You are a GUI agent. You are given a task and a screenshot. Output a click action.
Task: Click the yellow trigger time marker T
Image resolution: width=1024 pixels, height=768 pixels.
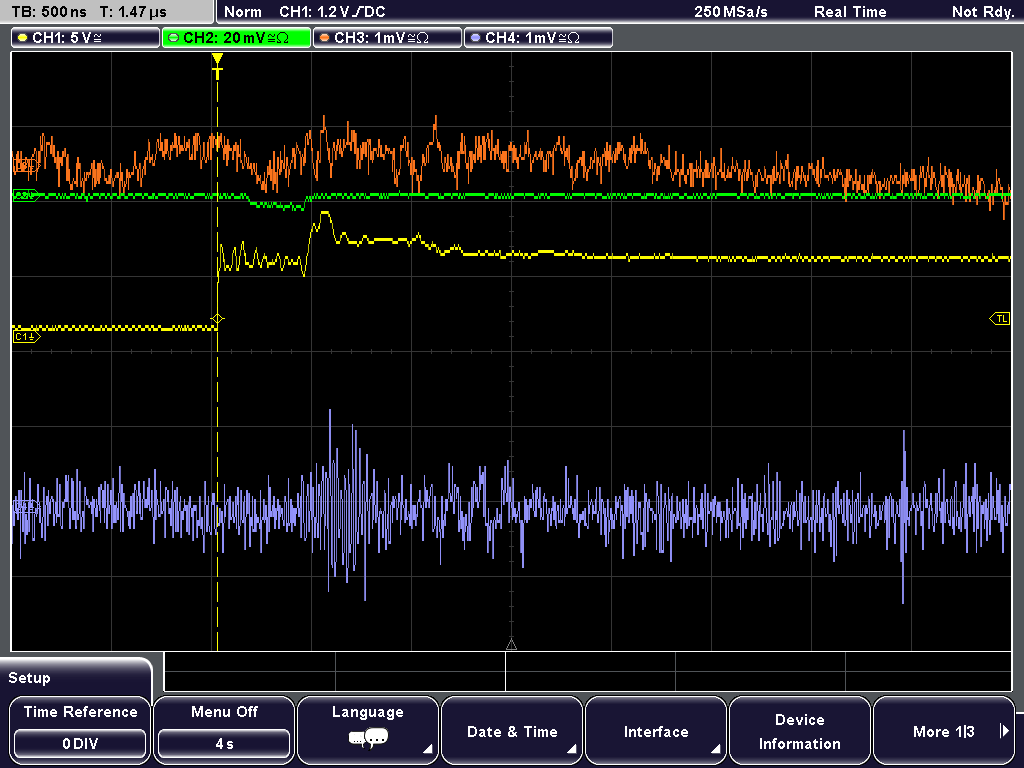[217, 66]
